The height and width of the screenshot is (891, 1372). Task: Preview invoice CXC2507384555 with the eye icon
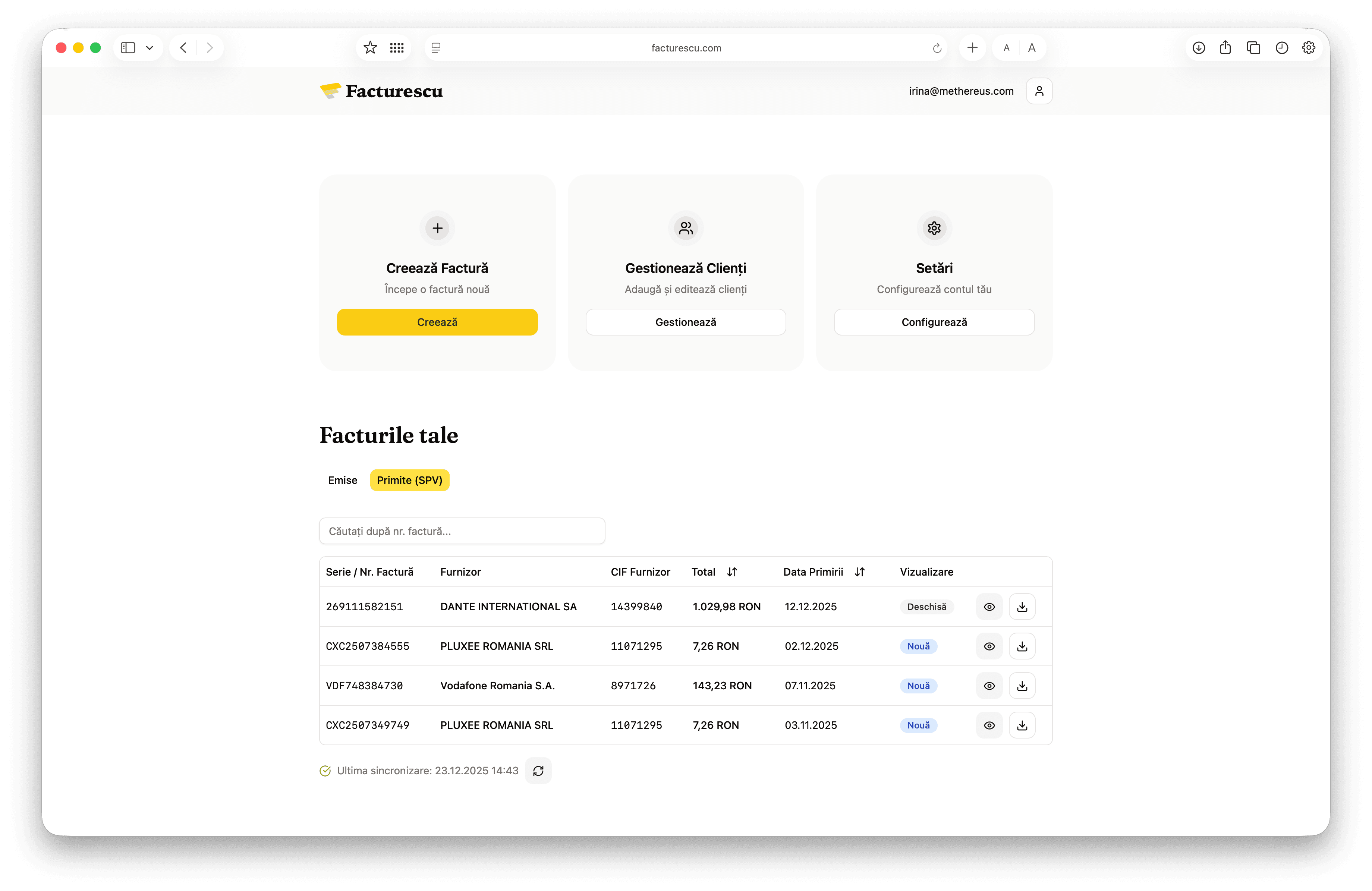[x=989, y=646]
